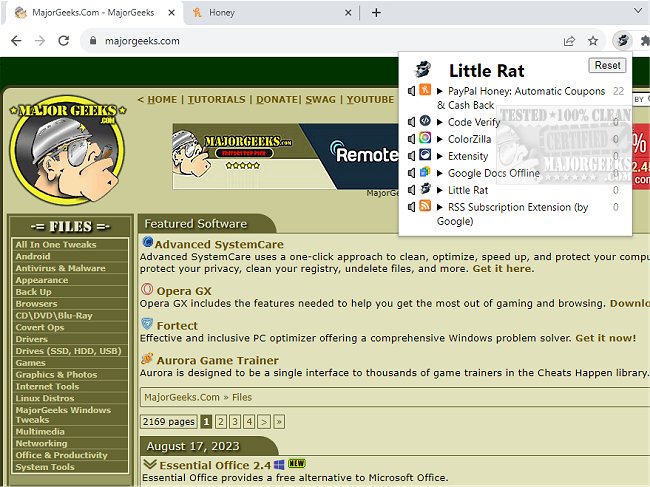Expand PayPal Honey extension details arrow

440,91
